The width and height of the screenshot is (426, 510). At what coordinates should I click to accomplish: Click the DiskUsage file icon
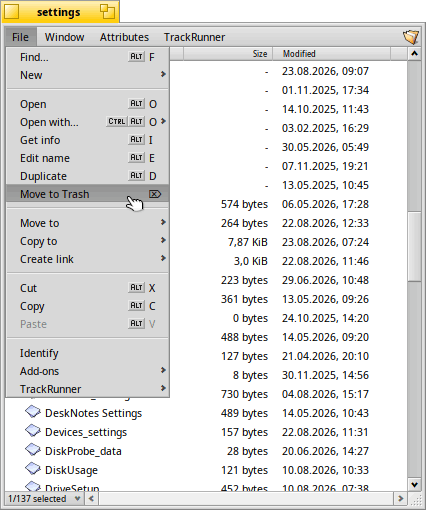33,469
